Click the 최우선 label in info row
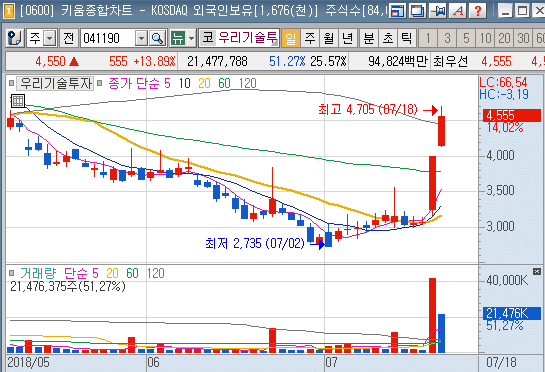The width and height of the screenshot is (545, 372). pos(450,62)
